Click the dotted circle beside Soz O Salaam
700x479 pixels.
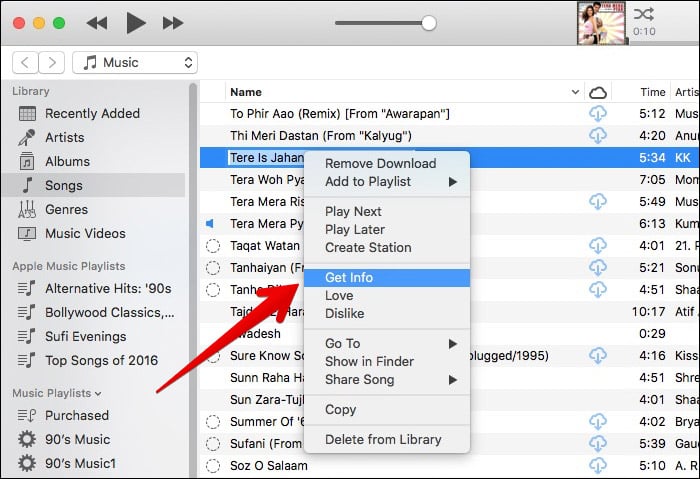213,466
